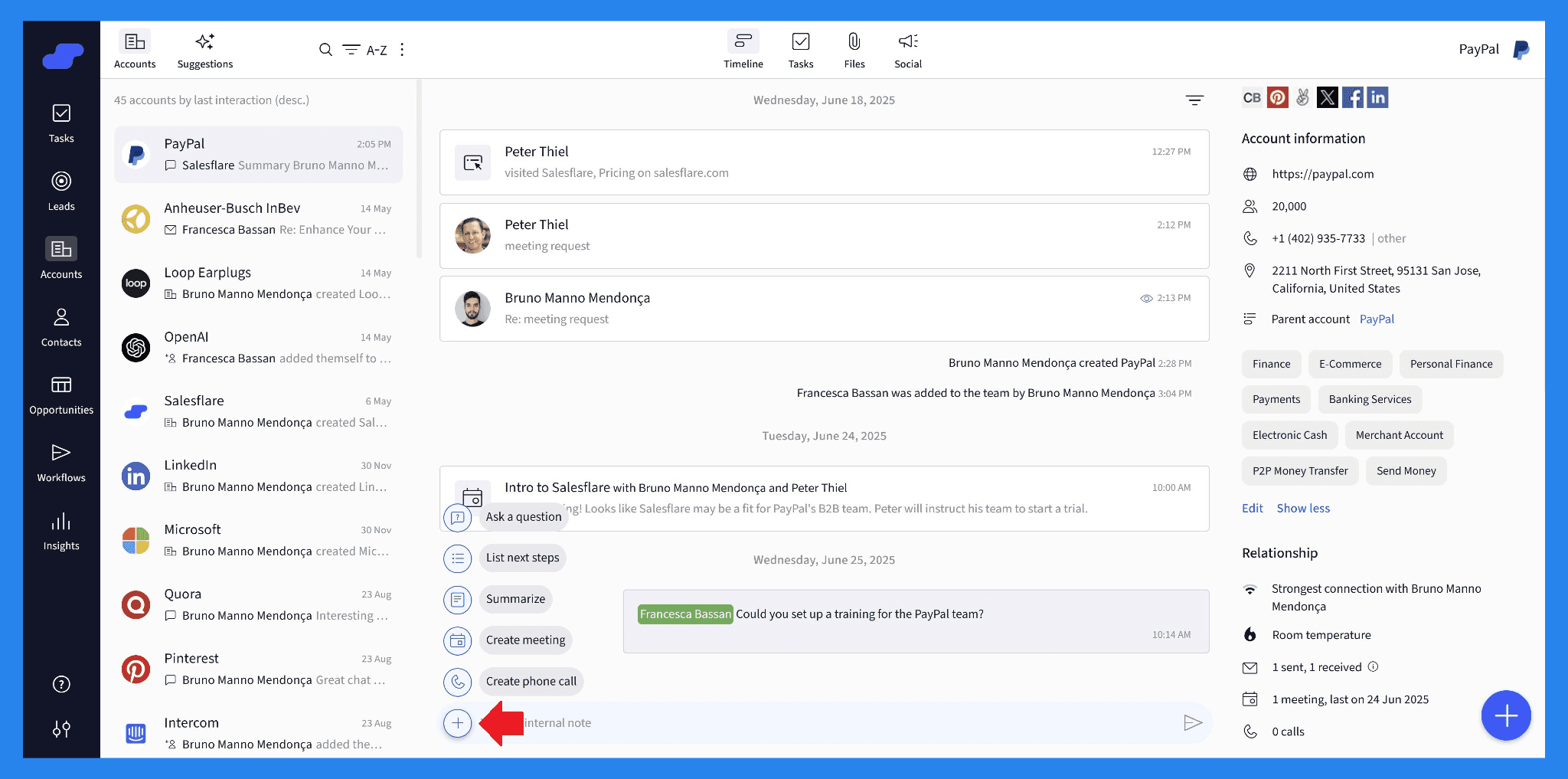Click the Salesflare logo

(63, 56)
